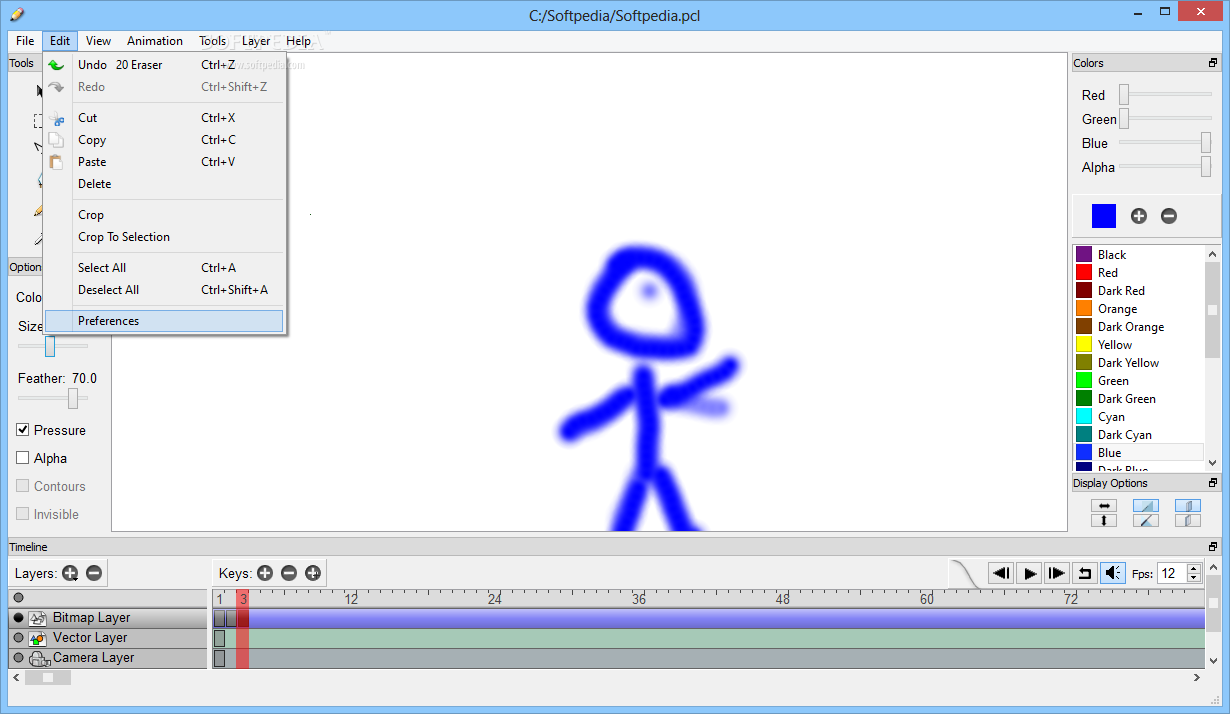Open the View menu
The image size is (1230, 714).
coord(98,41)
